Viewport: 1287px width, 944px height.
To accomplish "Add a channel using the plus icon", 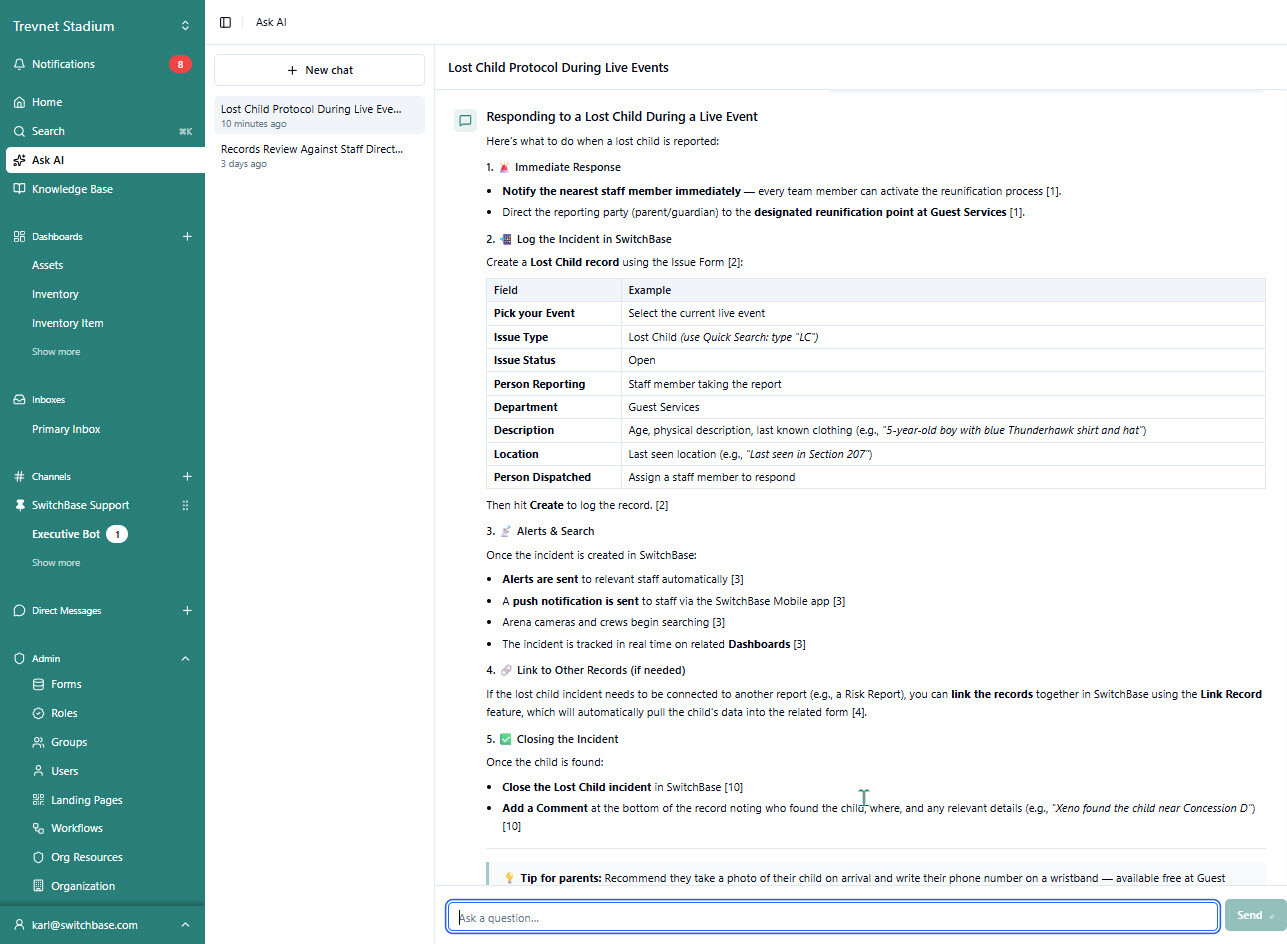I will (x=186, y=477).
